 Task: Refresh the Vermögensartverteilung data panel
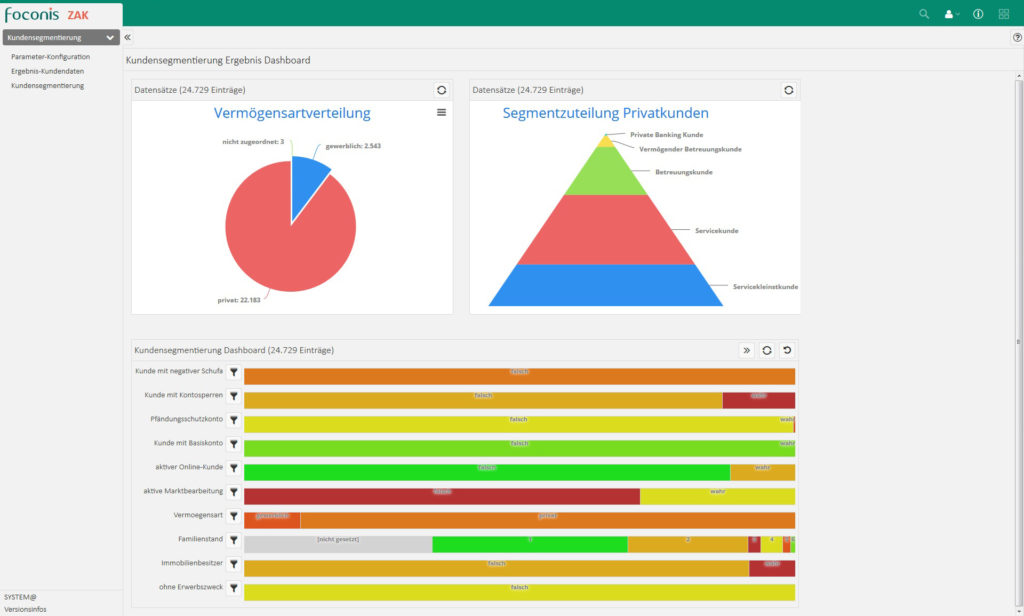(x=441, y=90)
